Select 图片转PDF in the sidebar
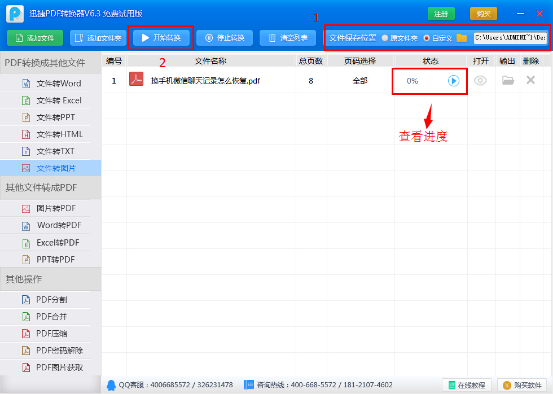Screen dimensions: 553x394 (50, 208)
